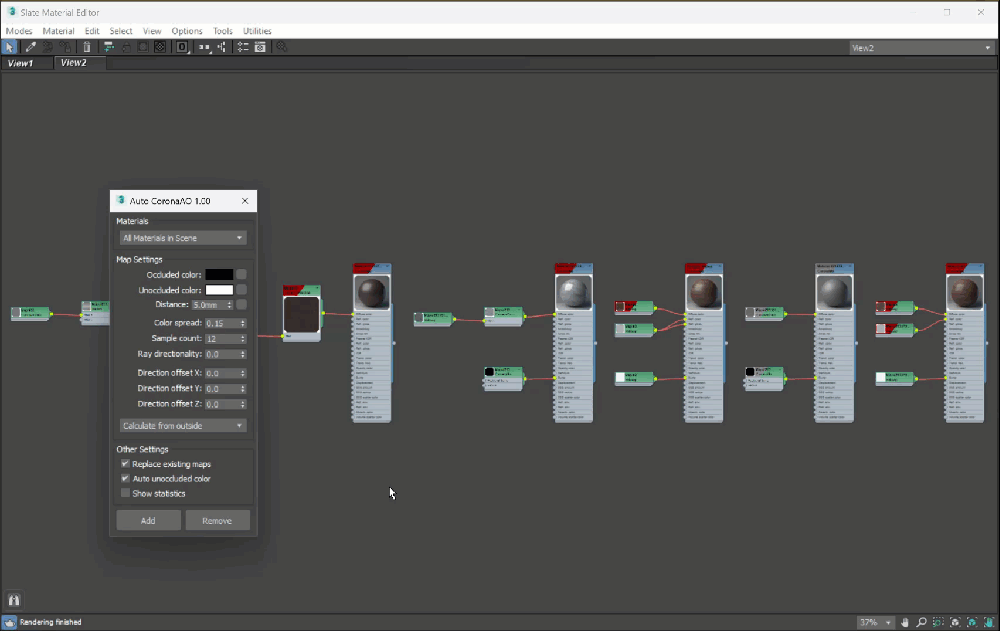Open the Utilities menu

257,31
